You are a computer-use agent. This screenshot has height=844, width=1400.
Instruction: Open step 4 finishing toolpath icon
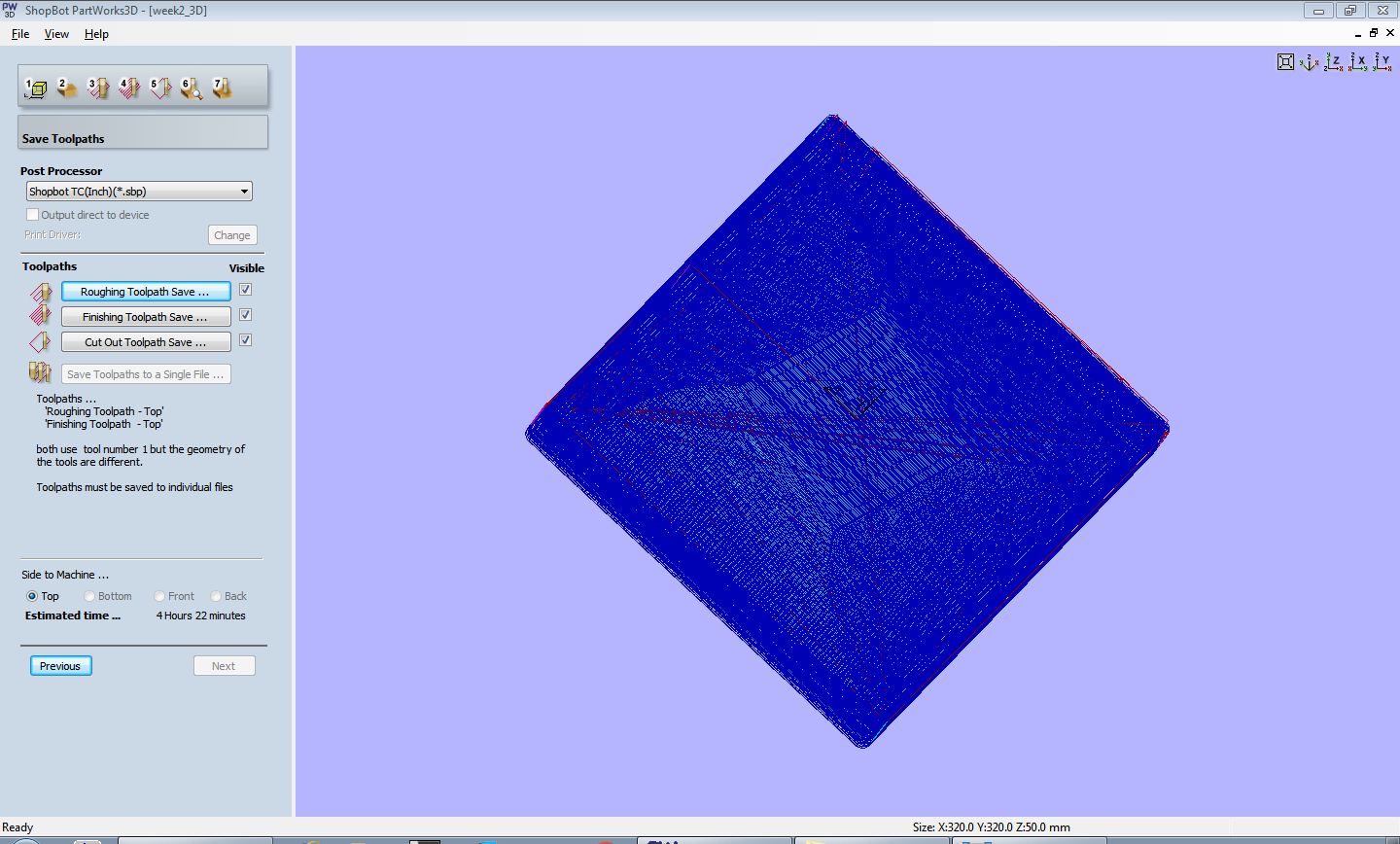129,88
